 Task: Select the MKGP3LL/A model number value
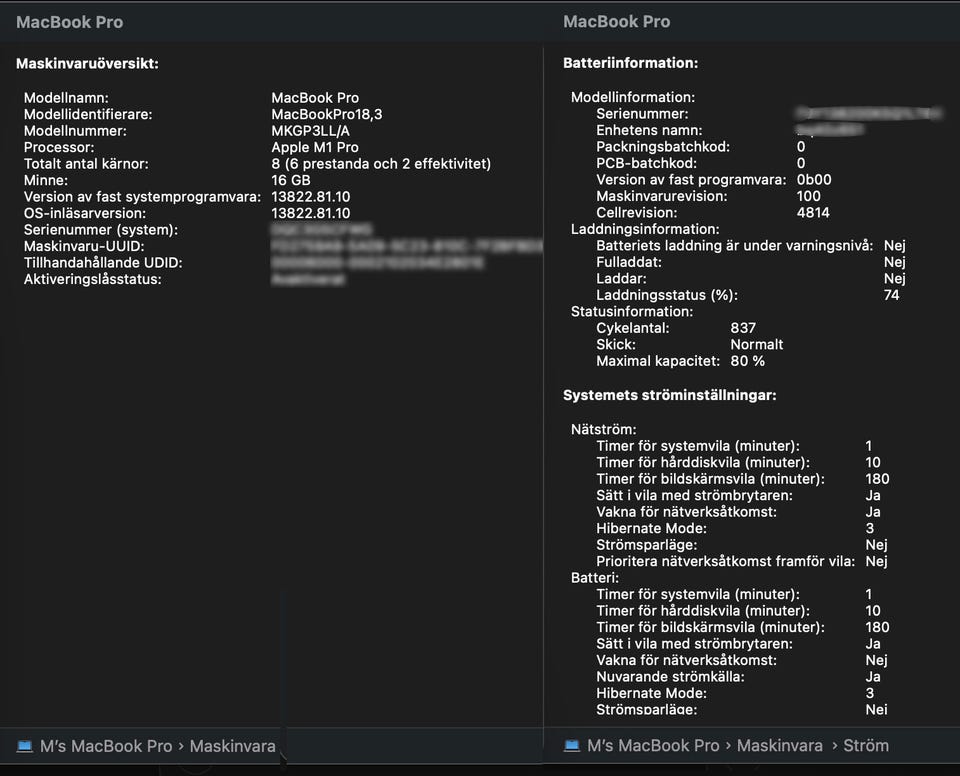pyautogui.click(x=311, y=131)
